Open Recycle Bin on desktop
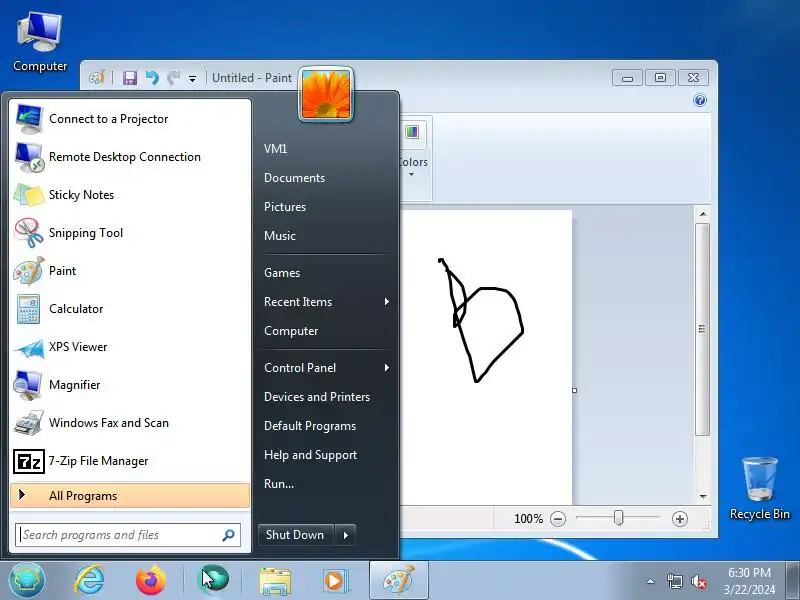Viewport: 800px width, 600px height. [x=760, y=488]
